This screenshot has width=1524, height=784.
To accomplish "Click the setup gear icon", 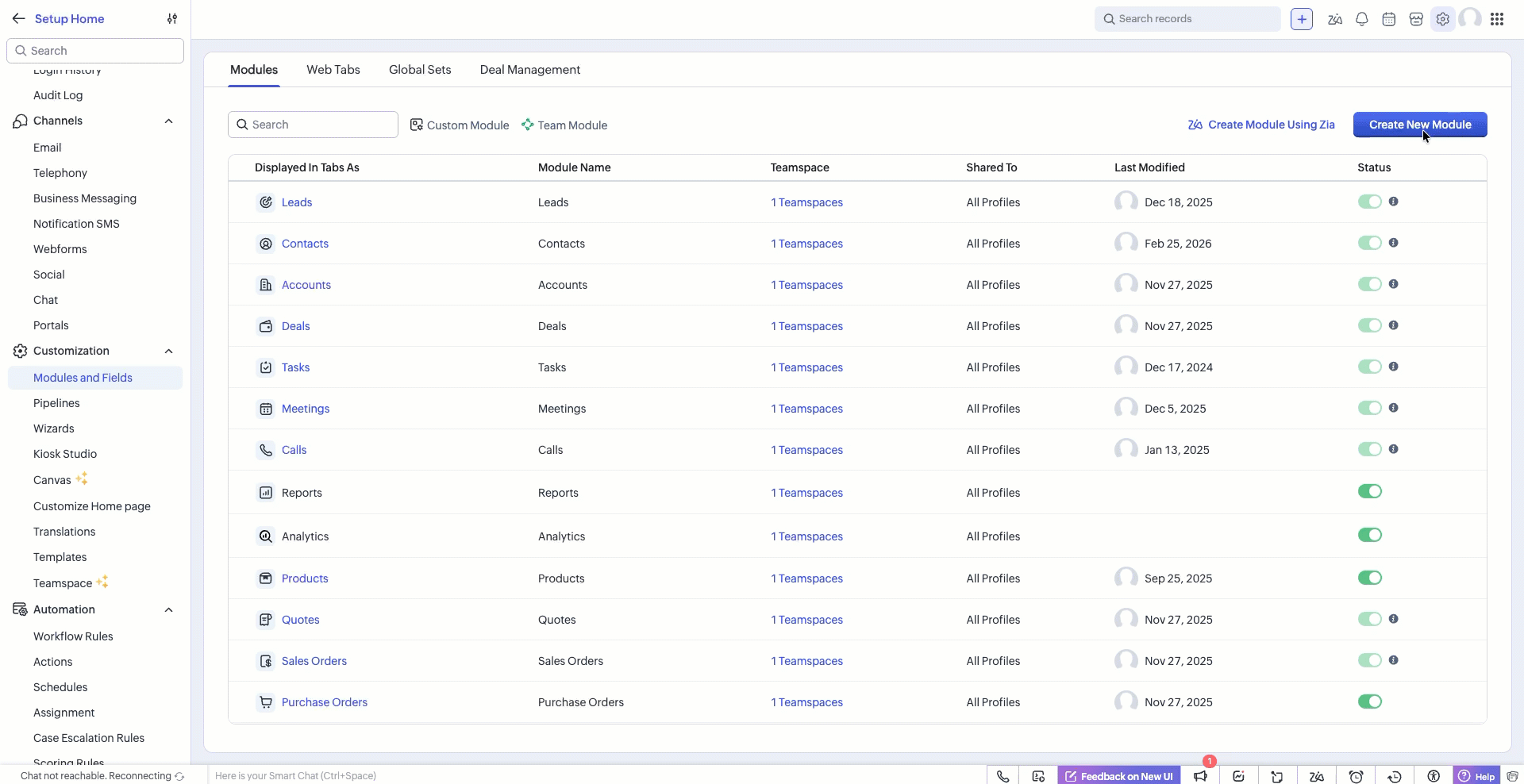I will click(1442, 19).
